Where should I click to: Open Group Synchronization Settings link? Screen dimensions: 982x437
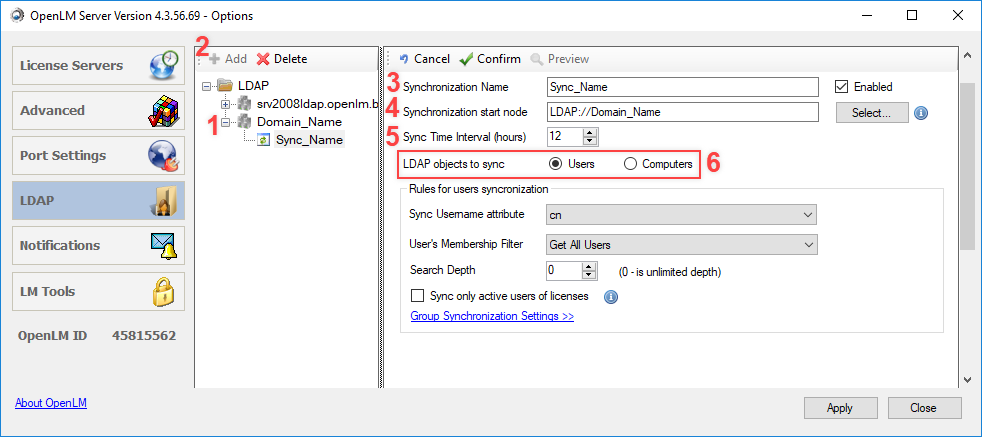click(x=492, y=317)
